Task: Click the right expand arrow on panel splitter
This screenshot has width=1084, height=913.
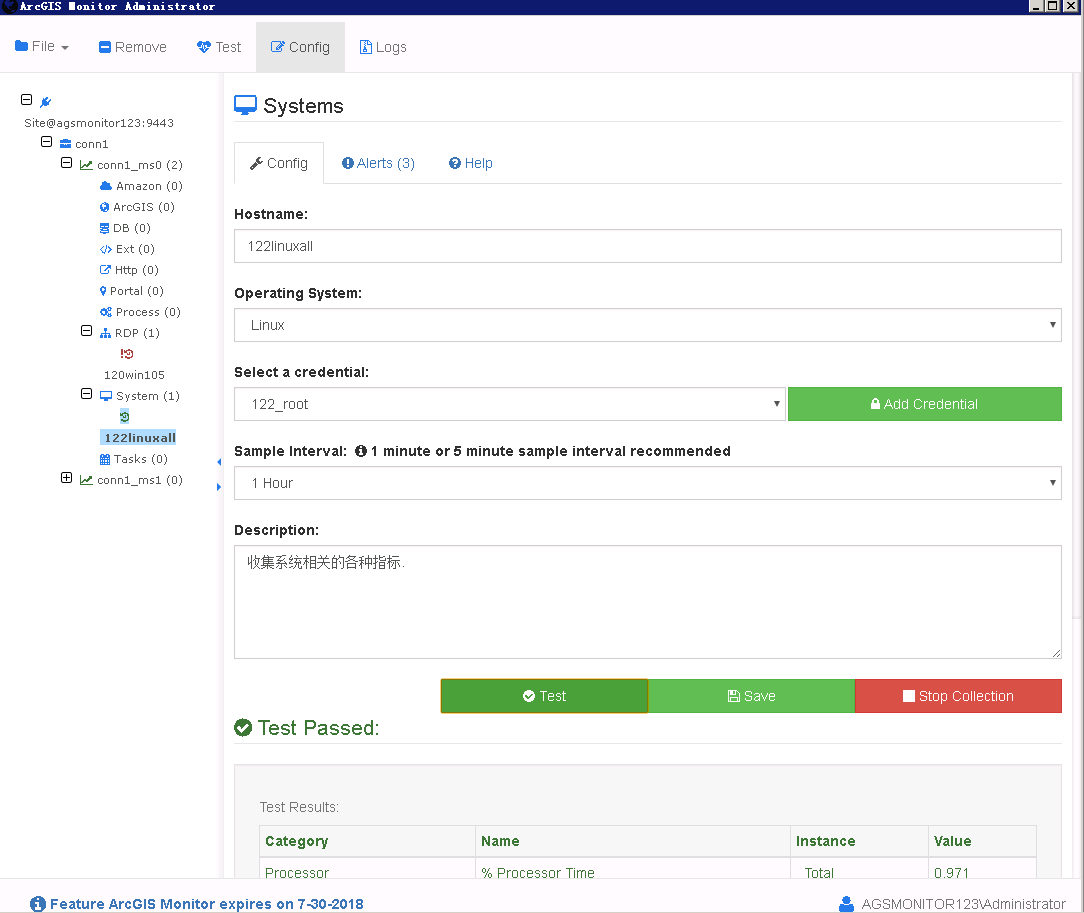Action: 219,487
